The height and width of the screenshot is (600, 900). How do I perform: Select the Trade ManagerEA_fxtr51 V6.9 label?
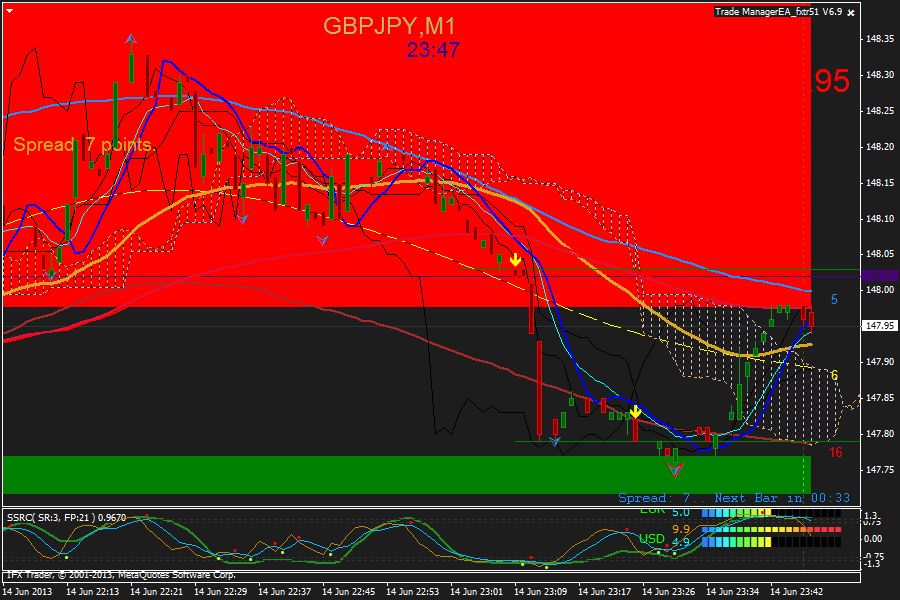(x=778, y=11)
